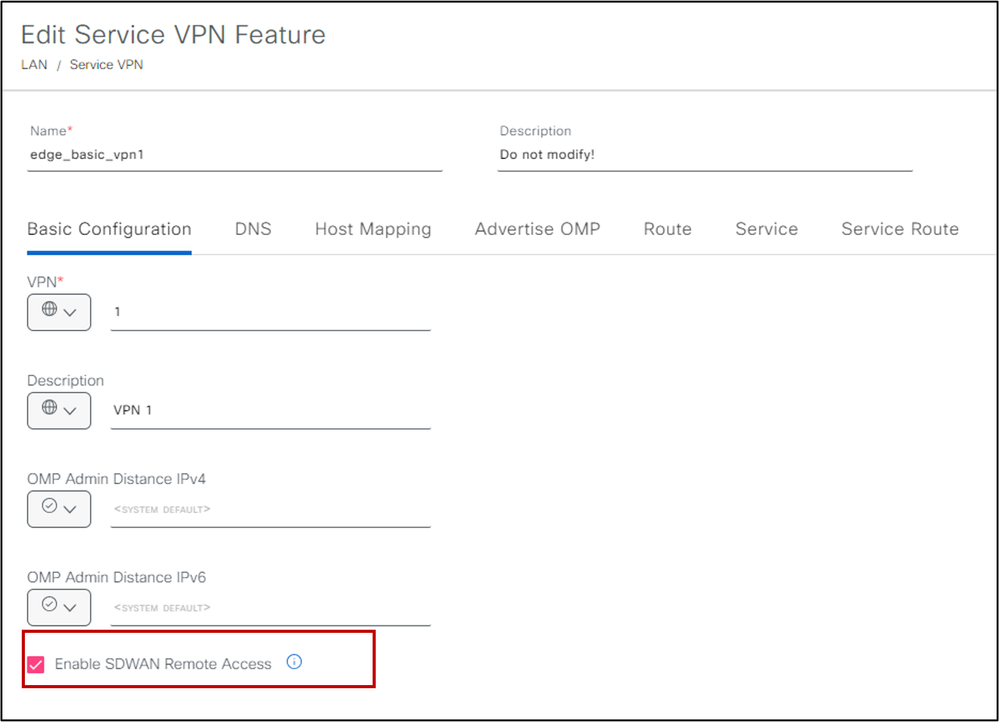The height and width of the screenshot is (722, 999).
Task: Switch to the Route tab
Action: pyautogui.click(x=667, y=229)
